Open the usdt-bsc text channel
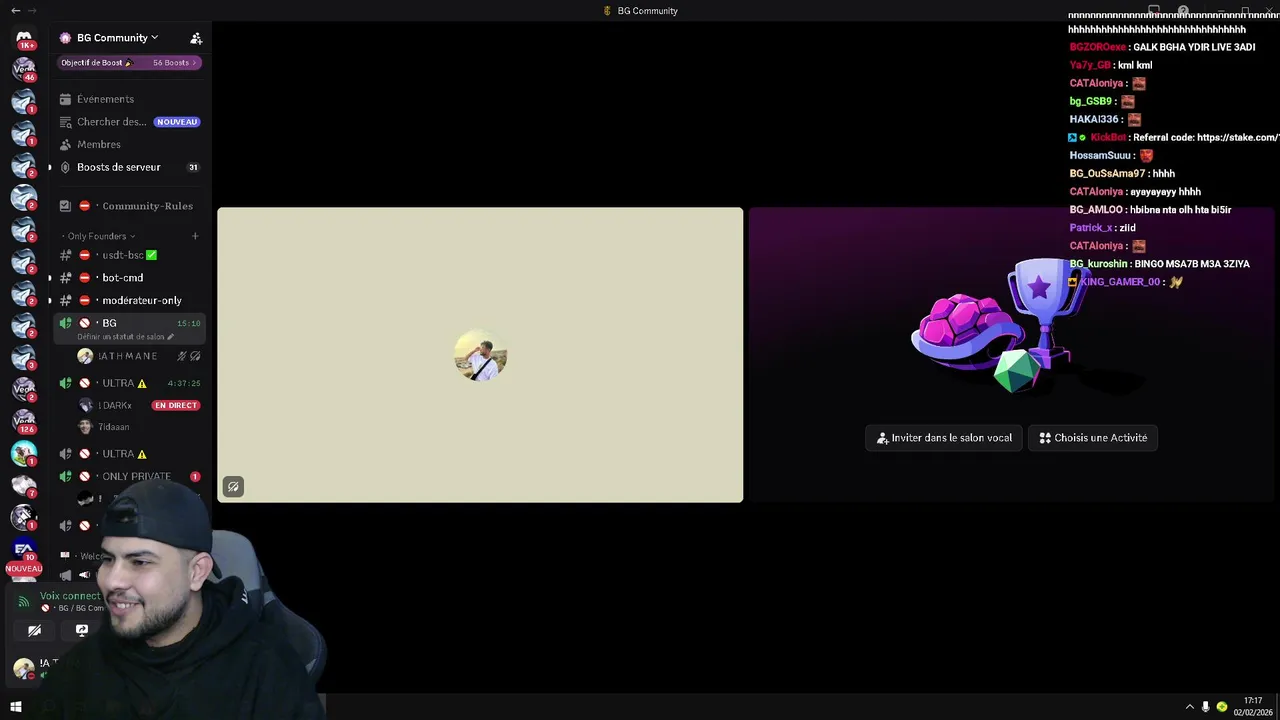The image size is (1280, 720). [130, 255]
